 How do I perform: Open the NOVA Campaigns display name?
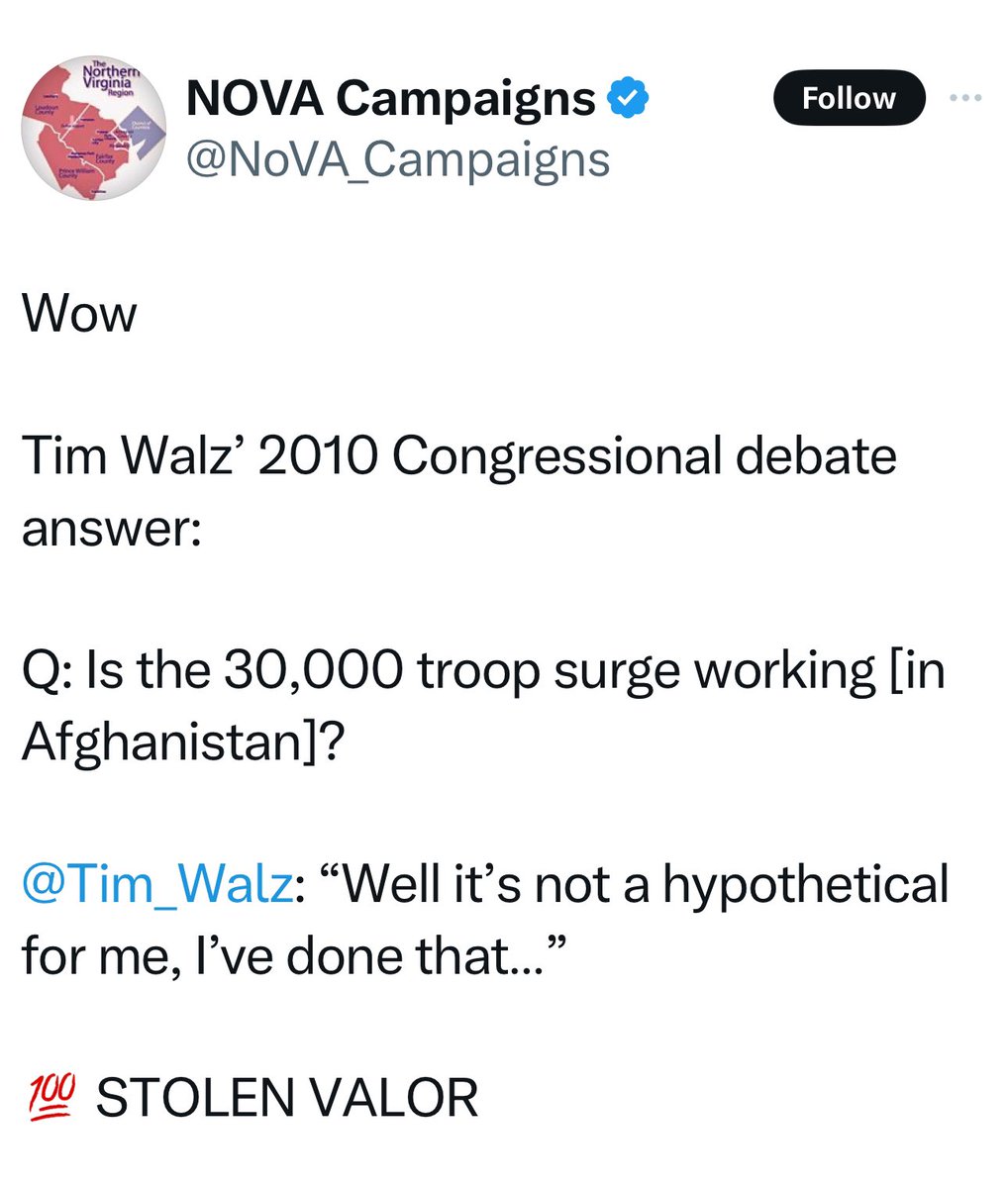(391, 98)
